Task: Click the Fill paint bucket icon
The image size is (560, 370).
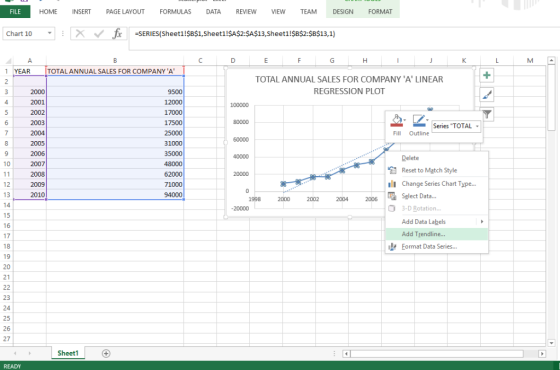Action: (396, 121)
